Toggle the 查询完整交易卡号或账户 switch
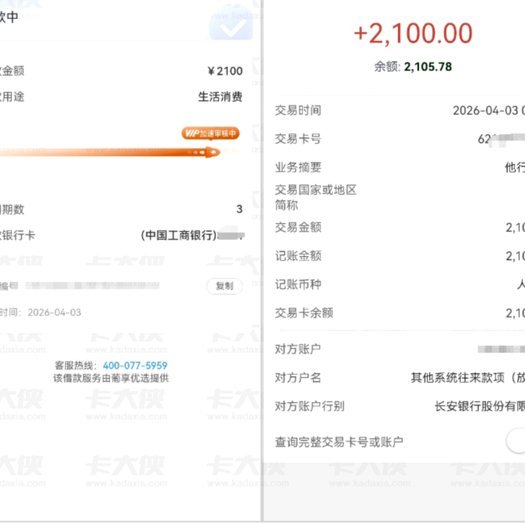 515,441
